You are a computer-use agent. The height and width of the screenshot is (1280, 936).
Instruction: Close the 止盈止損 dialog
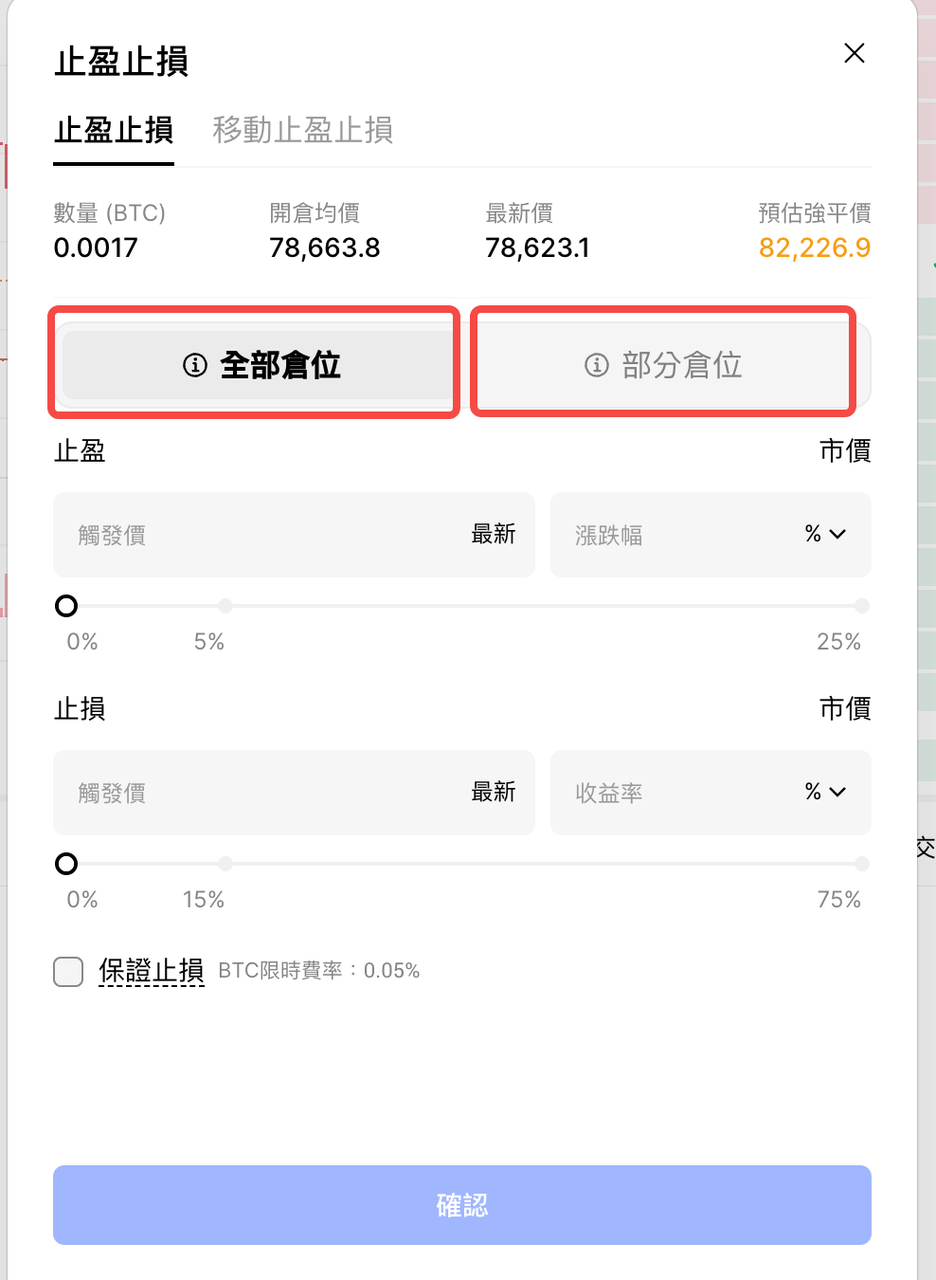[854, 54]
